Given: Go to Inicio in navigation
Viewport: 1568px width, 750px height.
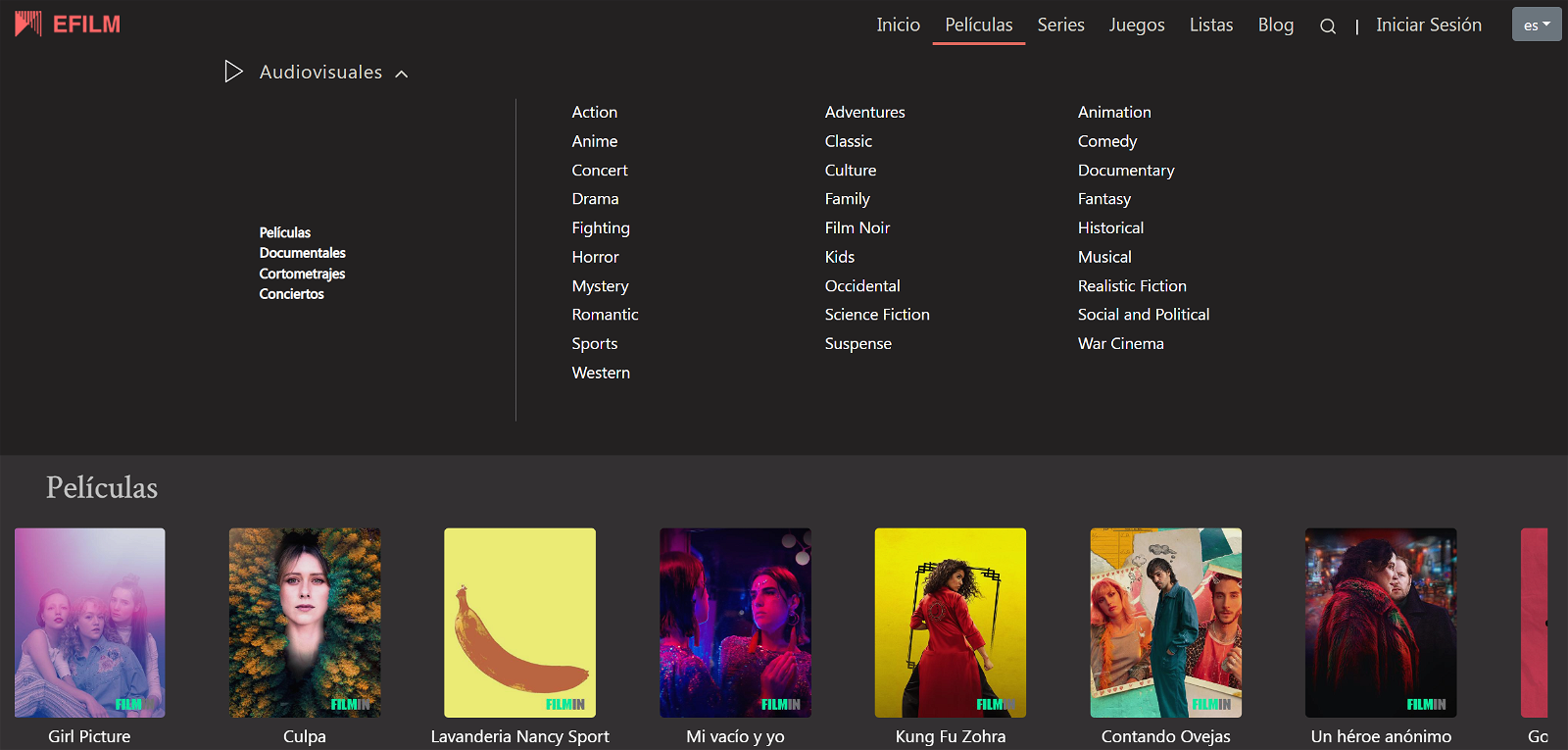Looking at the screenshot, I should [x=898, y=25].
